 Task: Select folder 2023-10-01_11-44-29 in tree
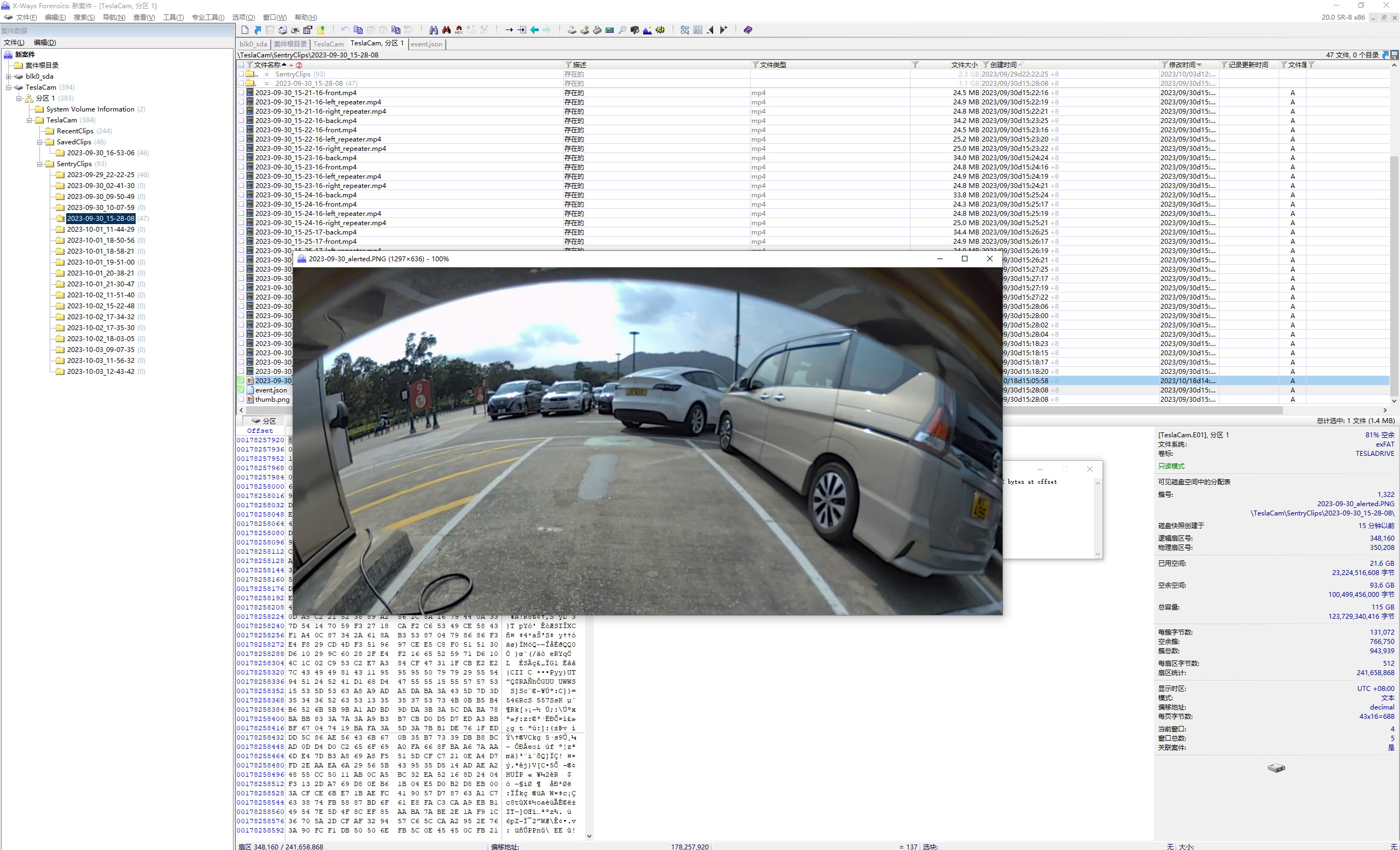click(x=101, y=230)
